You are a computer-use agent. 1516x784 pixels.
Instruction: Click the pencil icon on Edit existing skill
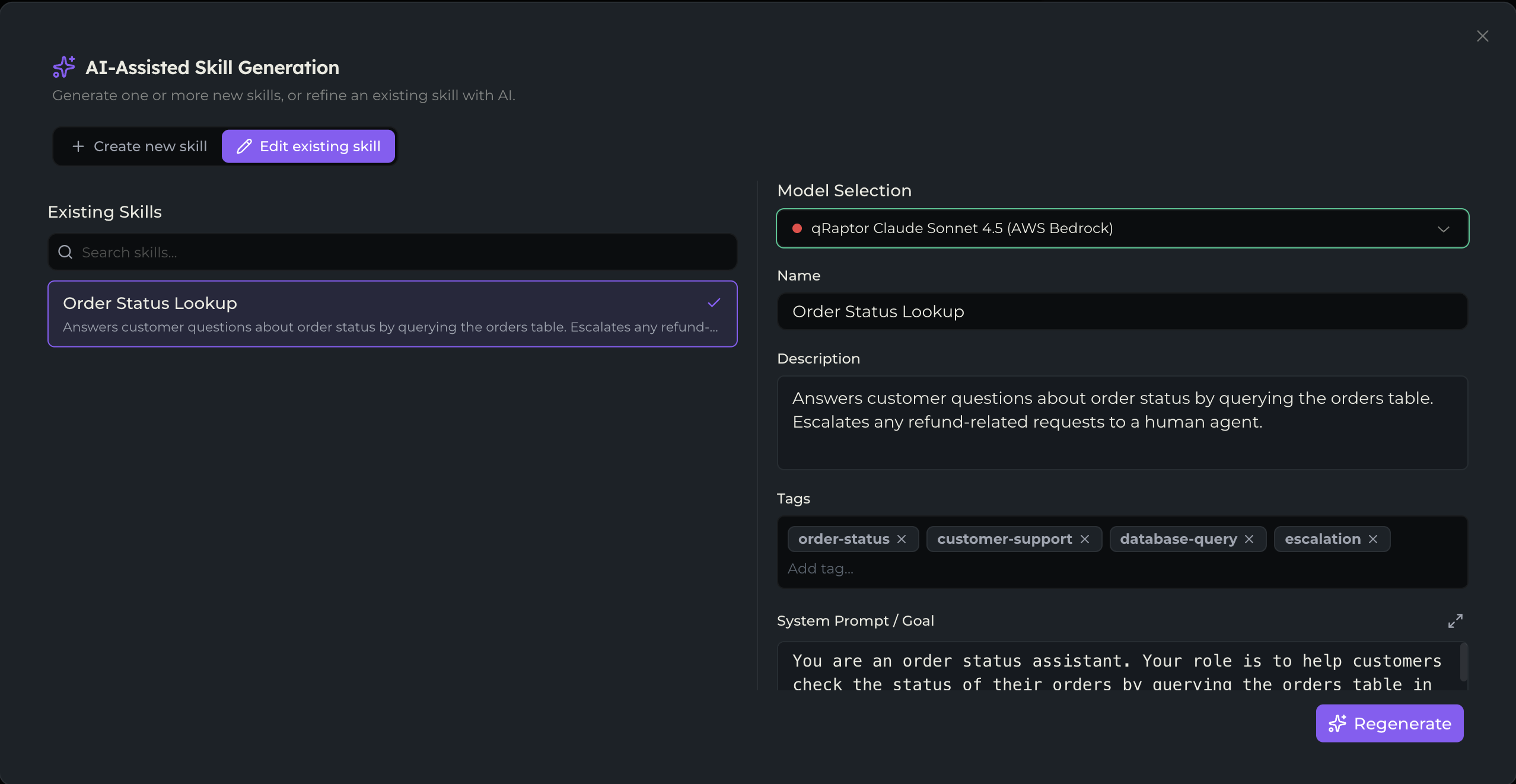click(x=244, y=146)
